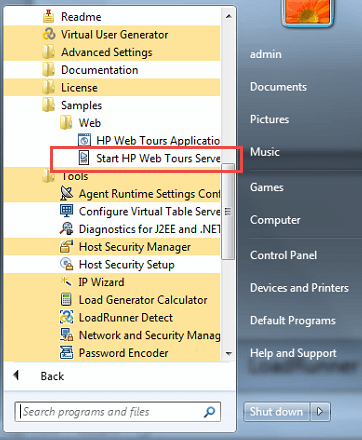Image resolution: width=362 pixels, height=440 pixels.
Task: Select Virtual User Generator label
Action: coord(114,35)
